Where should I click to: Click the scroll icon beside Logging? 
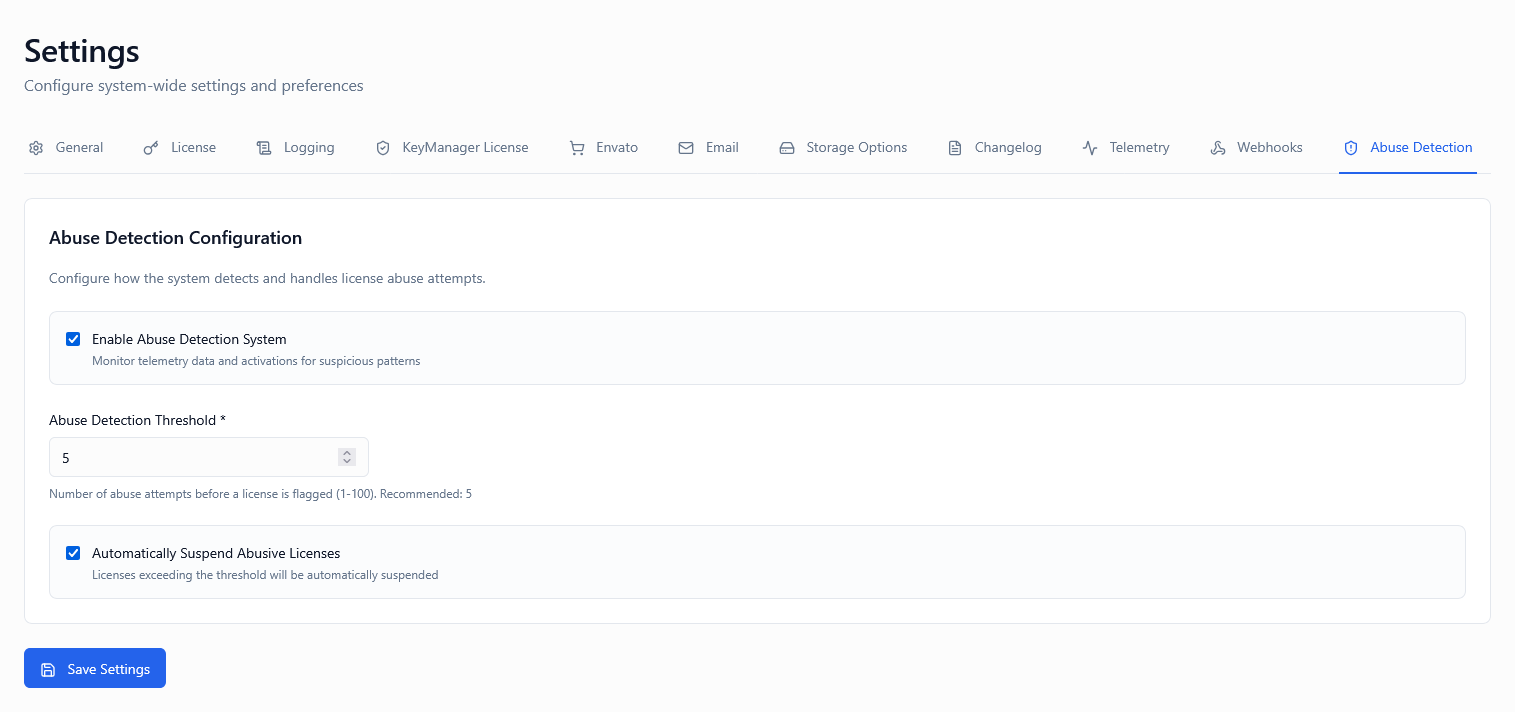pos(264,148)
